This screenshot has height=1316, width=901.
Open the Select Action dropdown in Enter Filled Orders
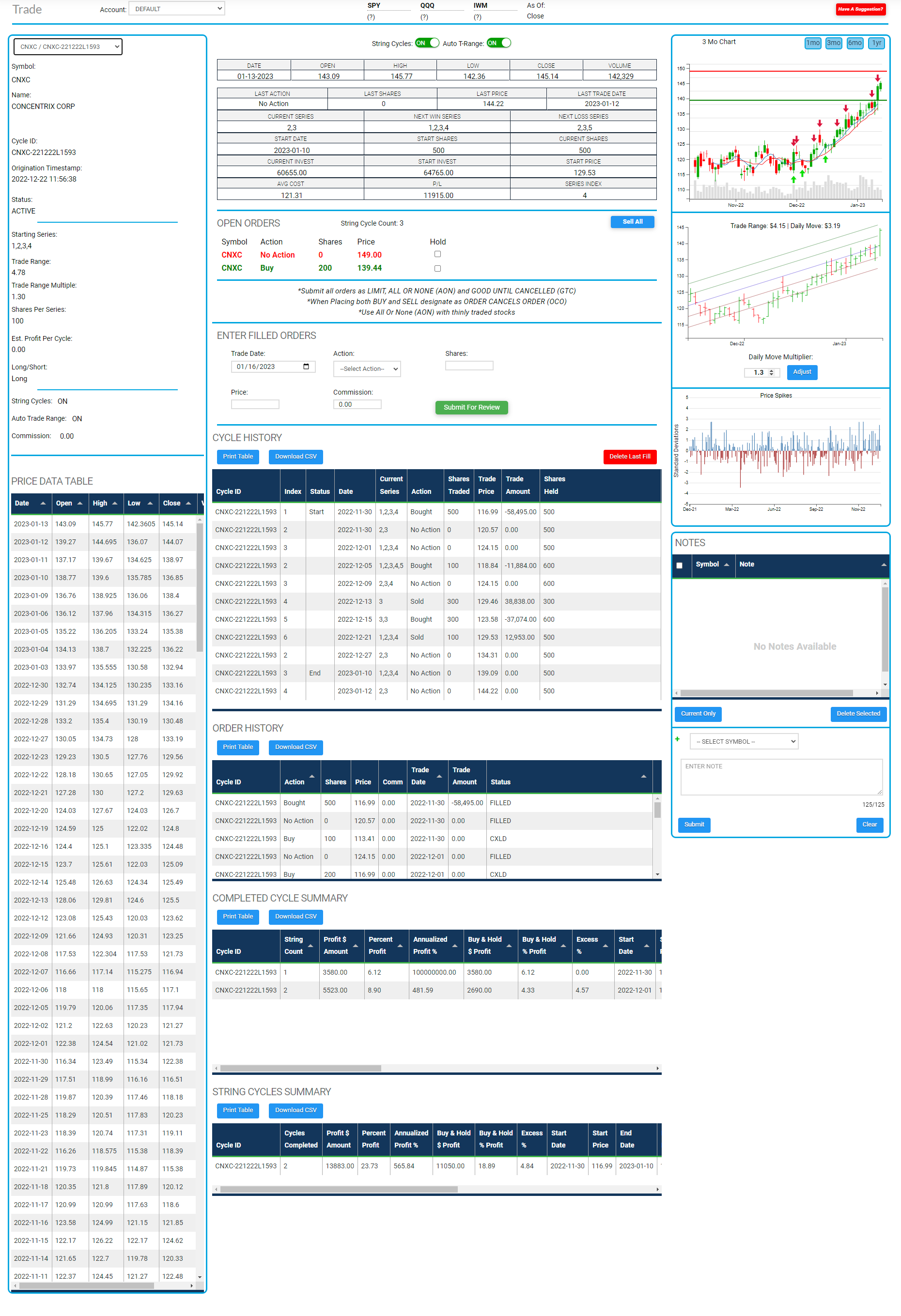[367, 368]
